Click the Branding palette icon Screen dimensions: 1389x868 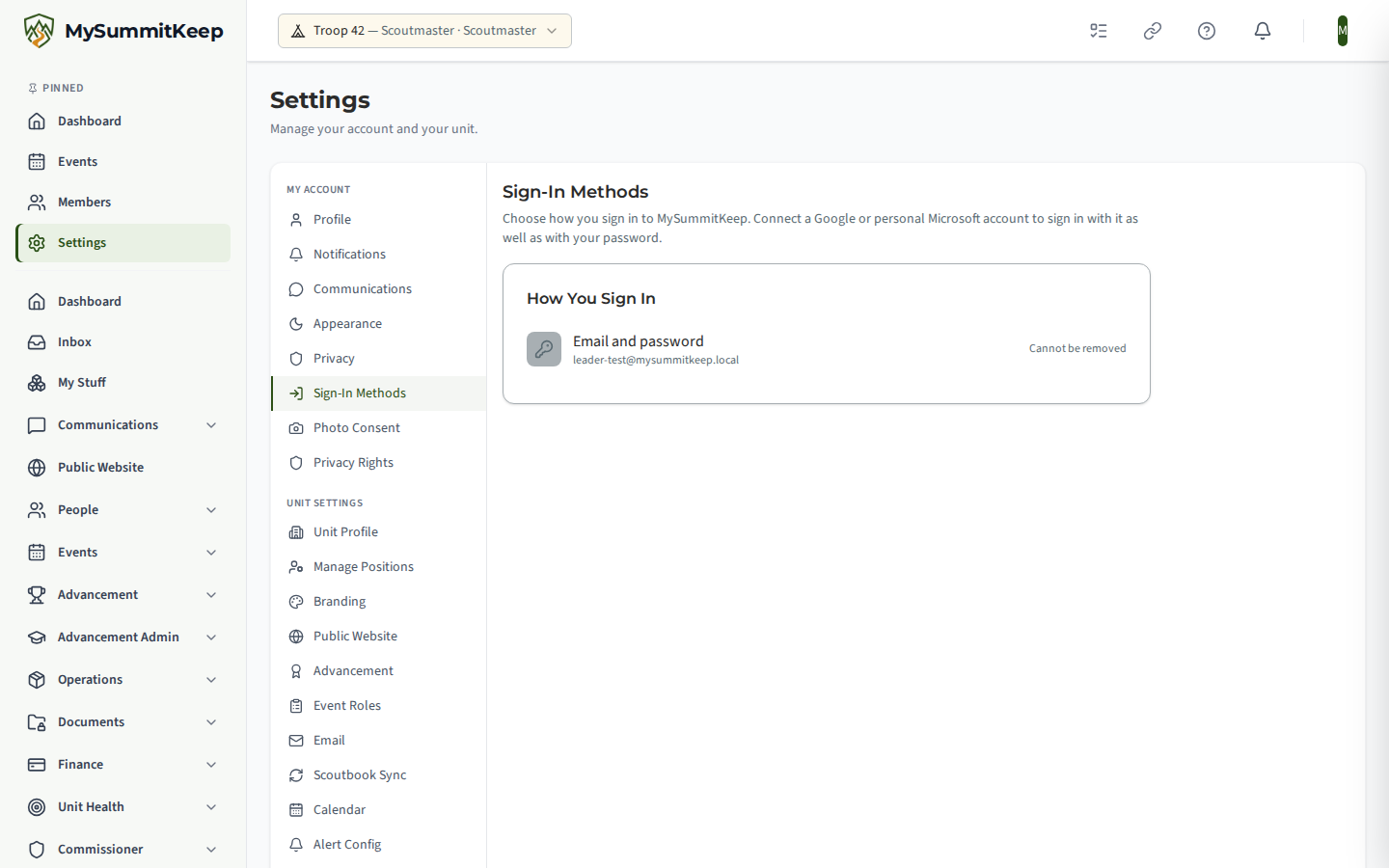(296, 602)
